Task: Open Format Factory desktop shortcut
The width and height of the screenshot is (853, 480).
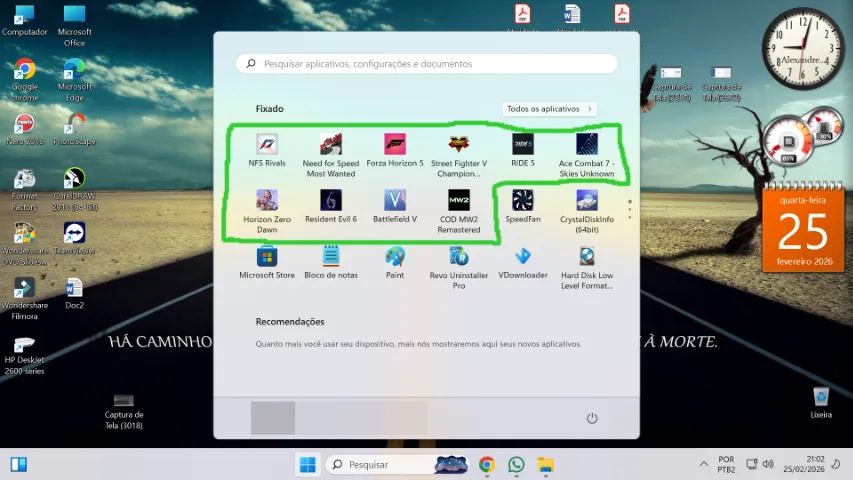Action: pos(24,189)
